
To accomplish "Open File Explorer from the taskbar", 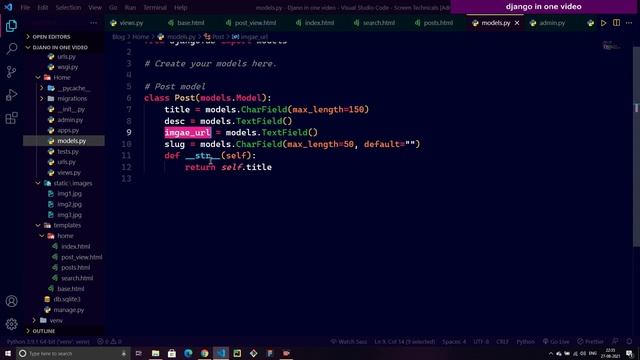I will [x=156, y=353].
